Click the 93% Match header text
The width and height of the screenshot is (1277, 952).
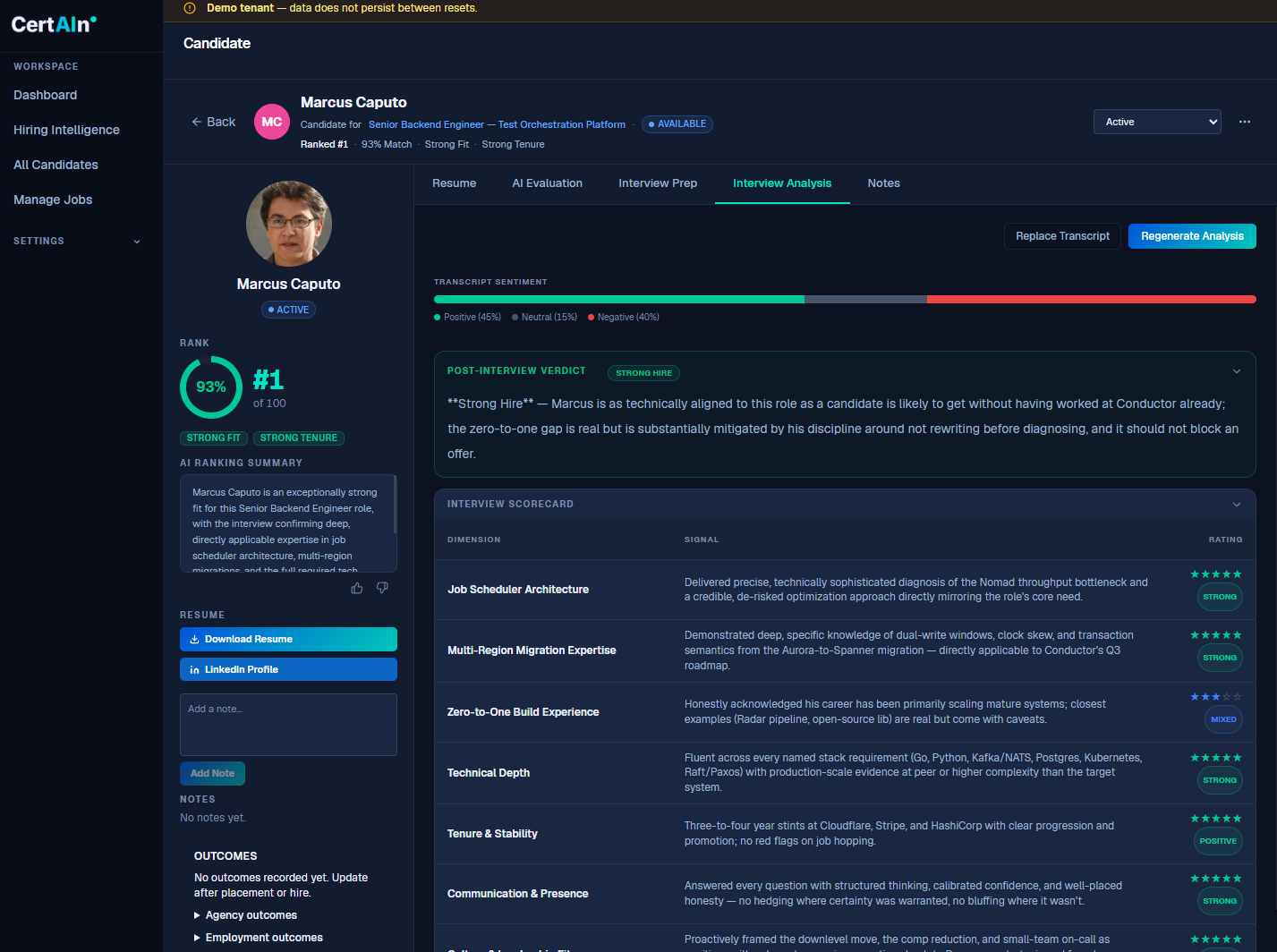[x=387, y=144]
